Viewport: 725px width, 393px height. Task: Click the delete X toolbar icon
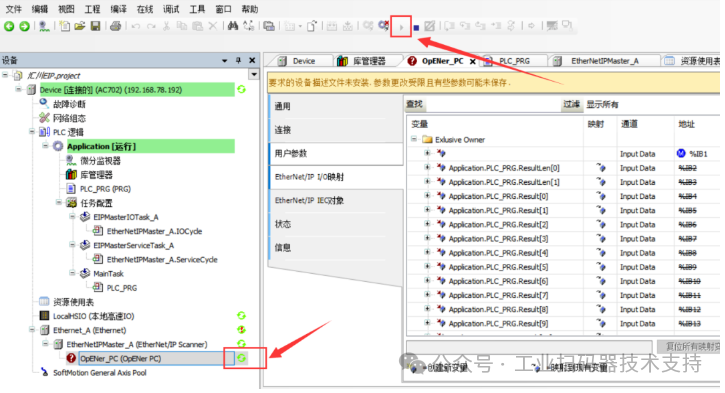tap(213, 26)
